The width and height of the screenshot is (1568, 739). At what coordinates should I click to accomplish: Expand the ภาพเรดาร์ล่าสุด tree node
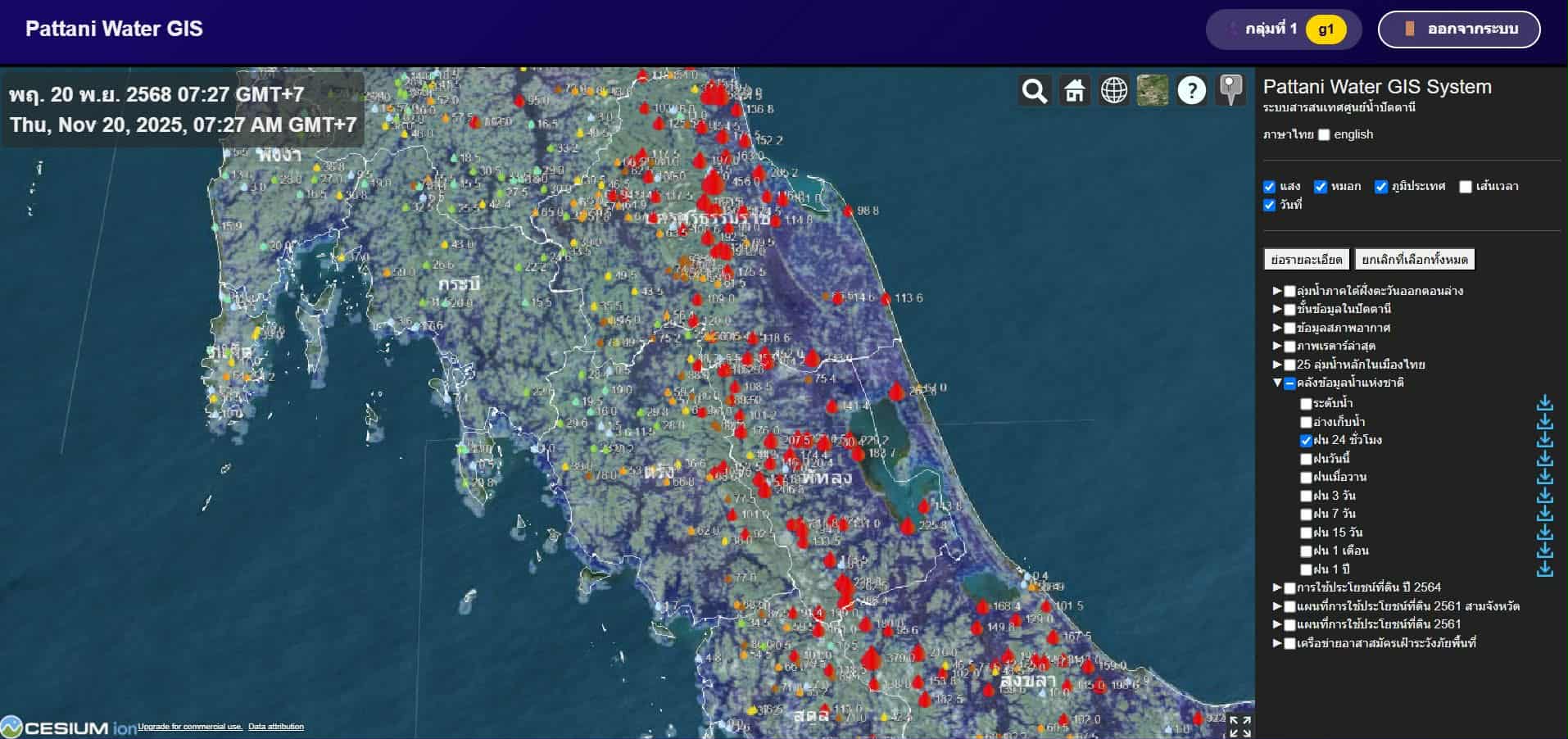point(1277,346)
